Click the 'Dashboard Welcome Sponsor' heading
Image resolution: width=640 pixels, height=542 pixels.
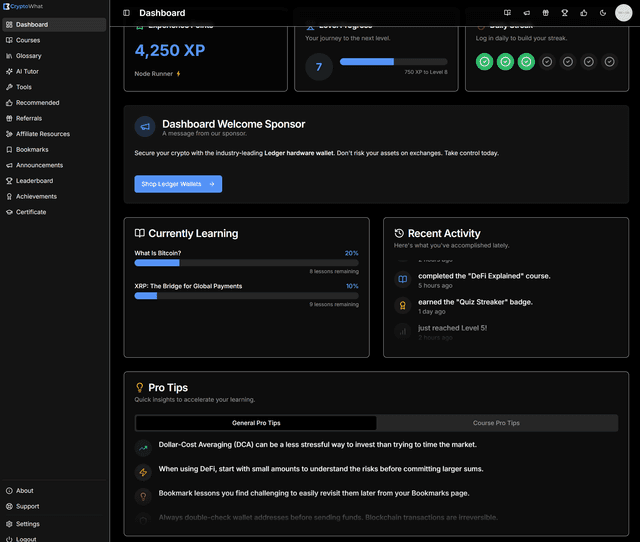pos(233,124)
